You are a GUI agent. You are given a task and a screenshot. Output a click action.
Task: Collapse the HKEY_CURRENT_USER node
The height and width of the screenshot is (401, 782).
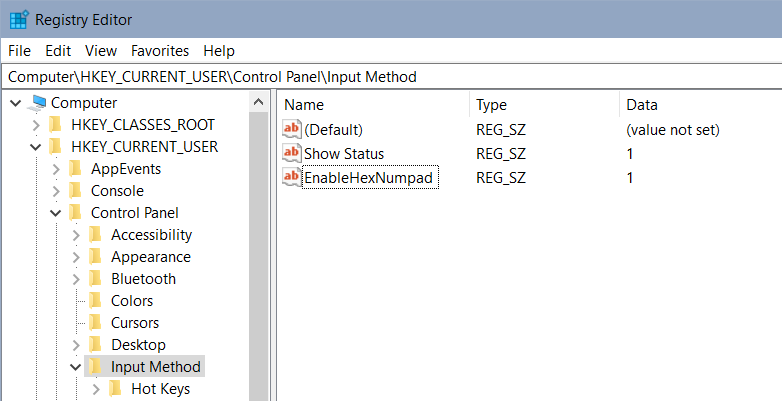(36, 147)
